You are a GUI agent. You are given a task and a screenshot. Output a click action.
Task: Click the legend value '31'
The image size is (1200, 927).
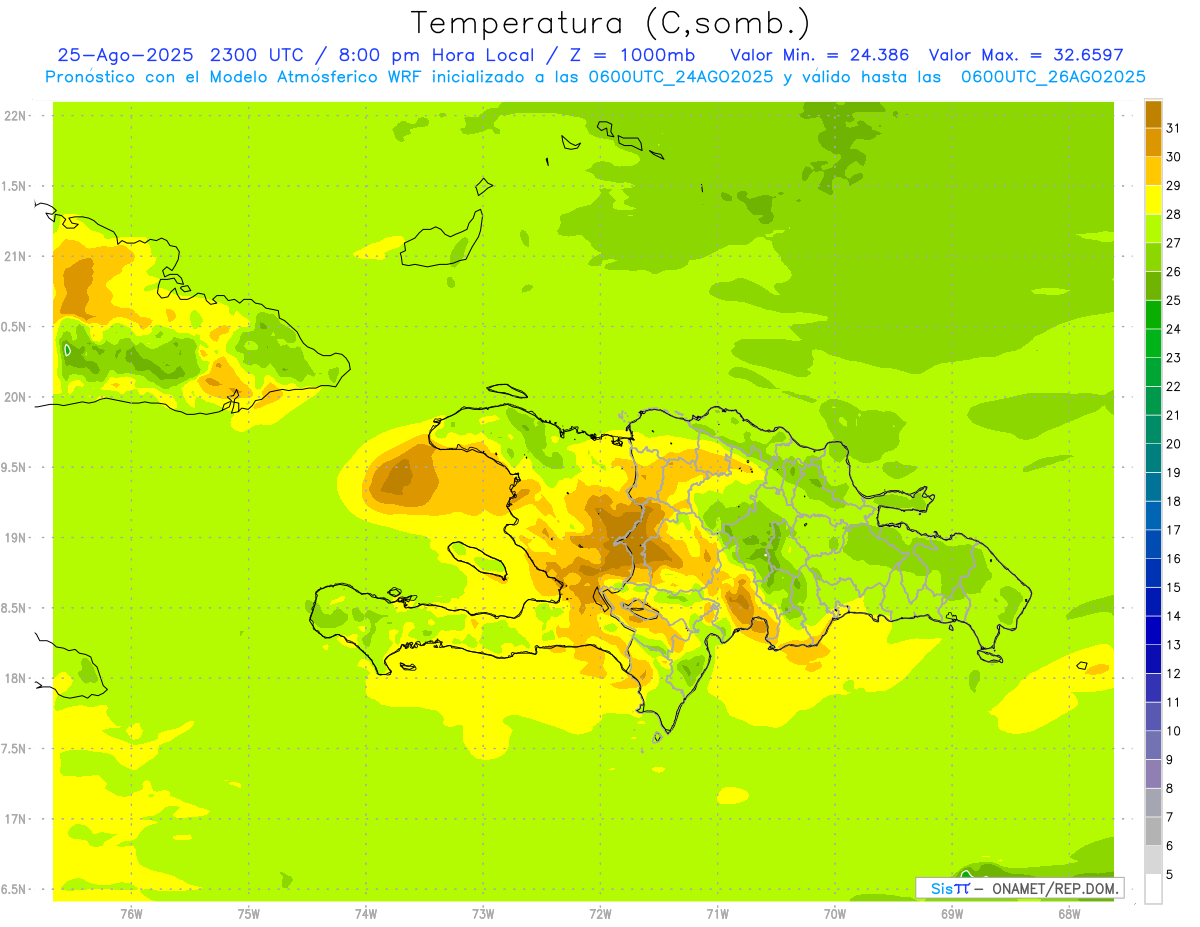(1173, 128)
